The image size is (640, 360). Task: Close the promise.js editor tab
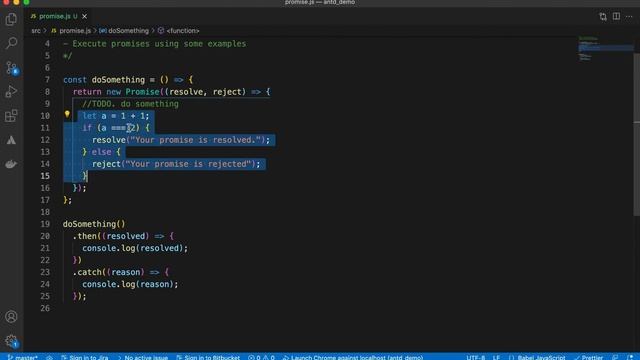pos(84,16)
